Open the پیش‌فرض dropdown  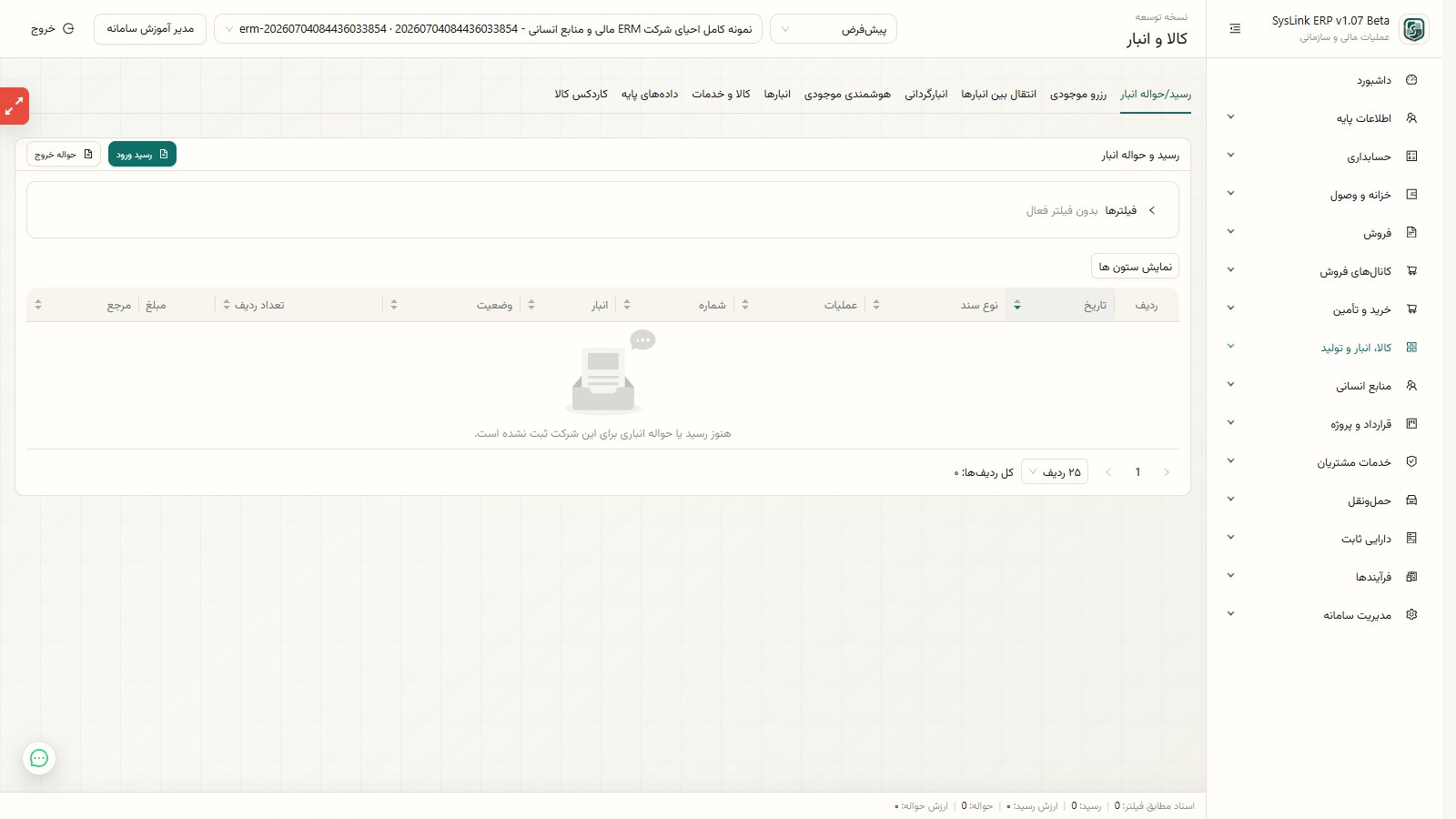(834, 29)
